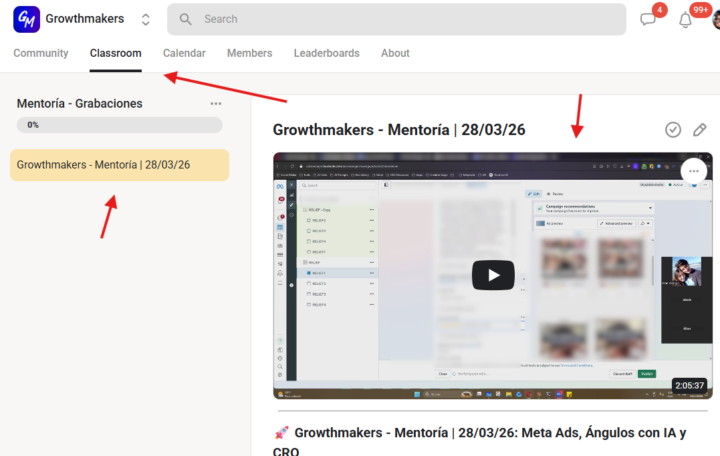Open the group switcher chevron arrows
This screenshot has height=456, width=720.
click(146, 19)
